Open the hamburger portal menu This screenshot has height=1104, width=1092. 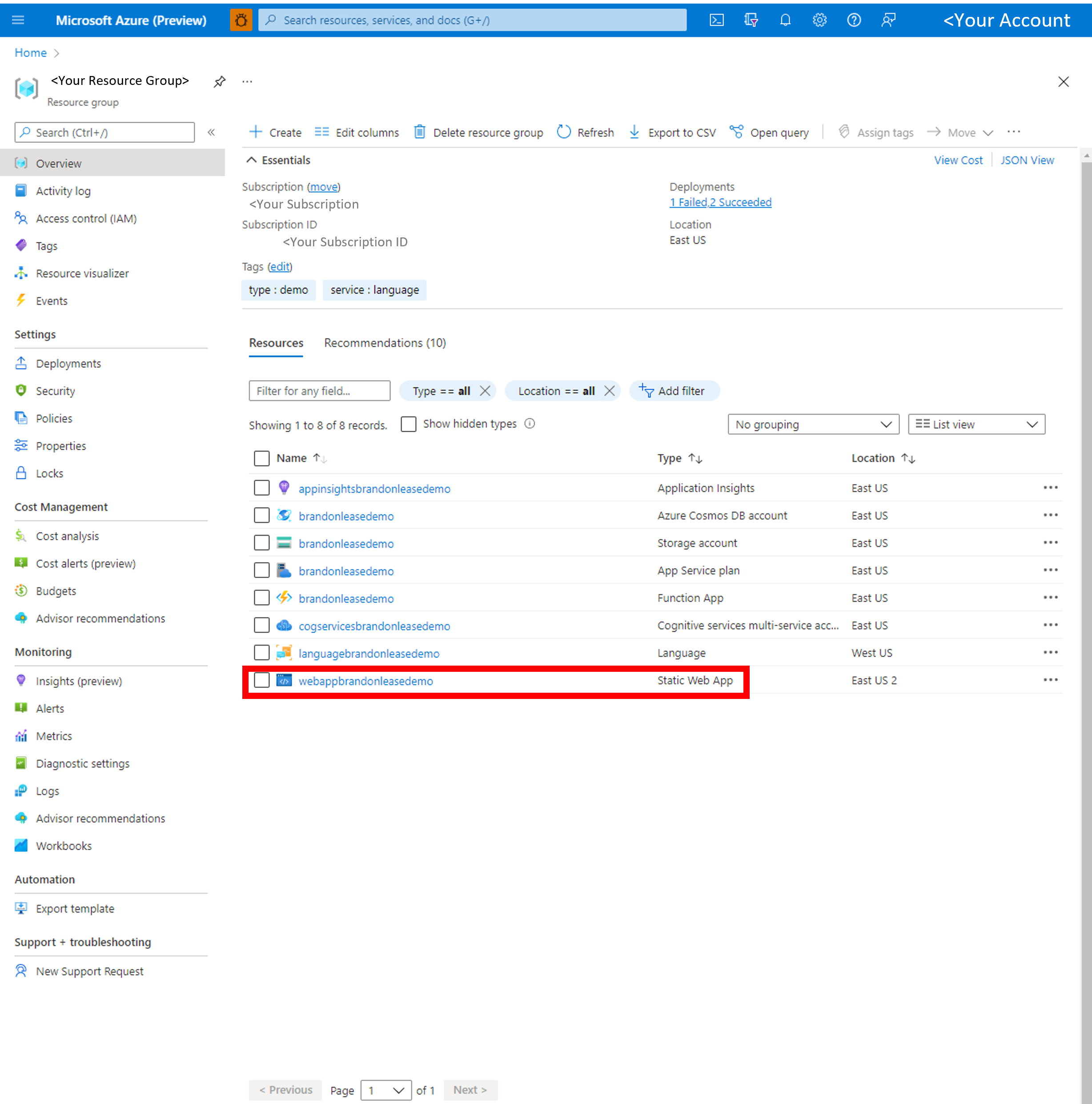coord(18,20)
